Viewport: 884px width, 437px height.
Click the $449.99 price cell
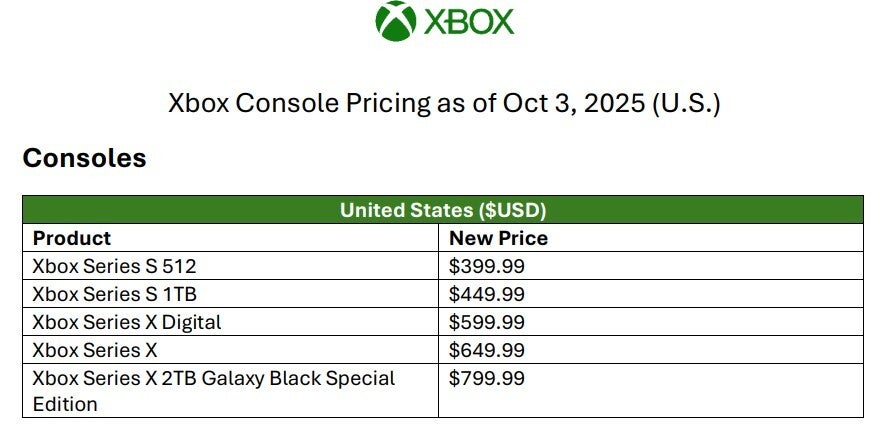click(651, 294)
